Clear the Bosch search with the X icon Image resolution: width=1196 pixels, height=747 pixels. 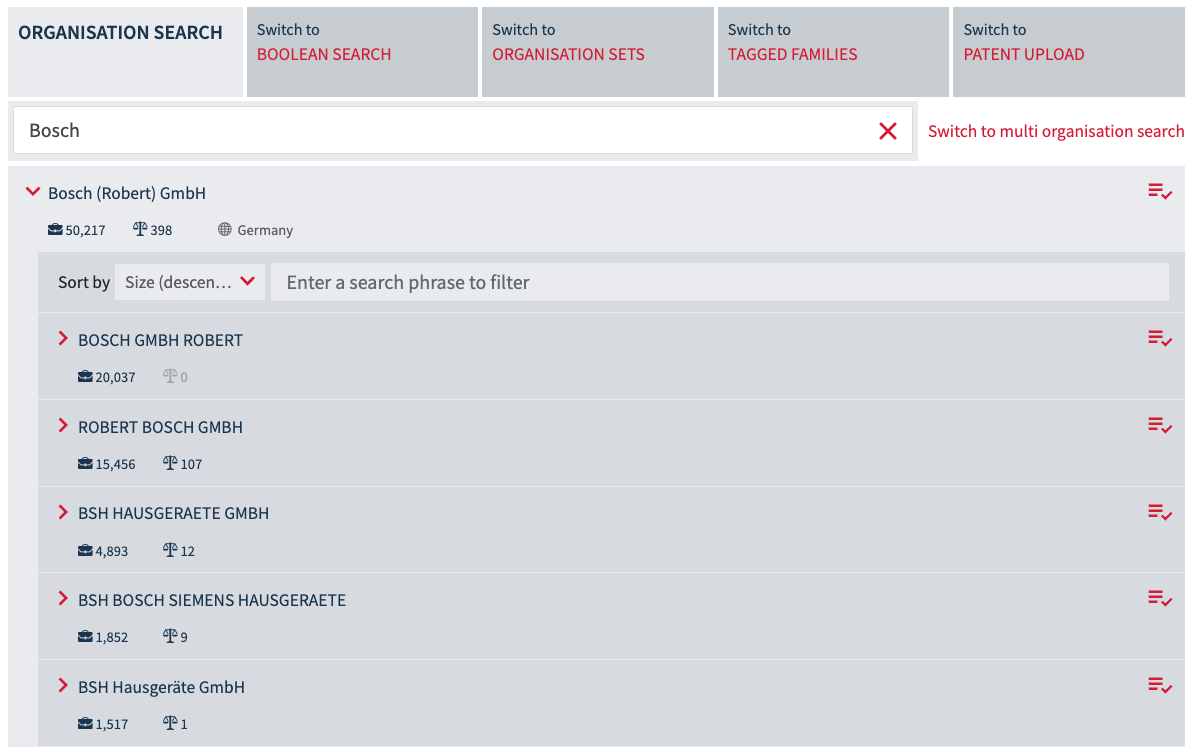887,131
